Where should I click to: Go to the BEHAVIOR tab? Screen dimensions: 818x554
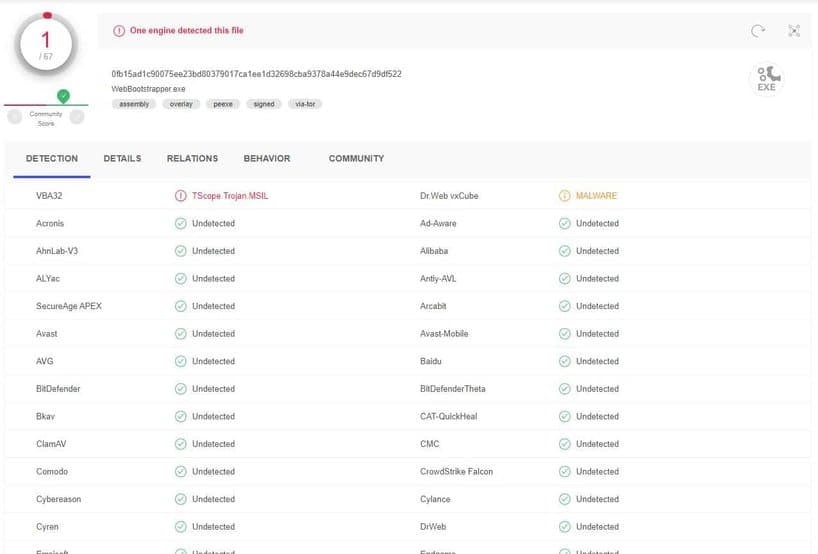point(267,159)
